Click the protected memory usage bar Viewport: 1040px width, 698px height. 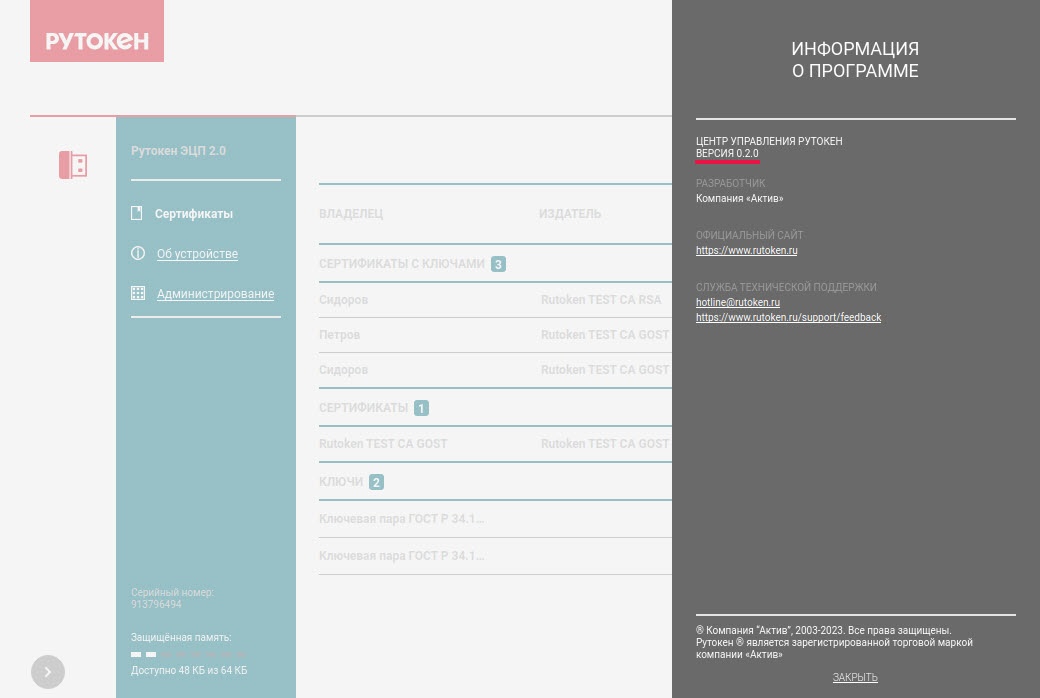pos(188,654)
